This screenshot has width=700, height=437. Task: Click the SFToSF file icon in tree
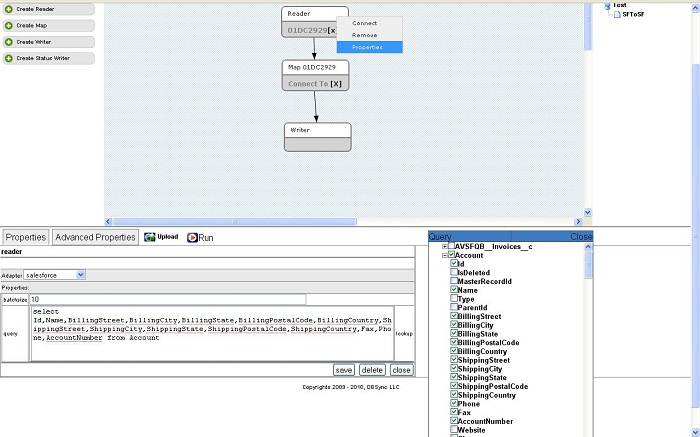(616, 14)
